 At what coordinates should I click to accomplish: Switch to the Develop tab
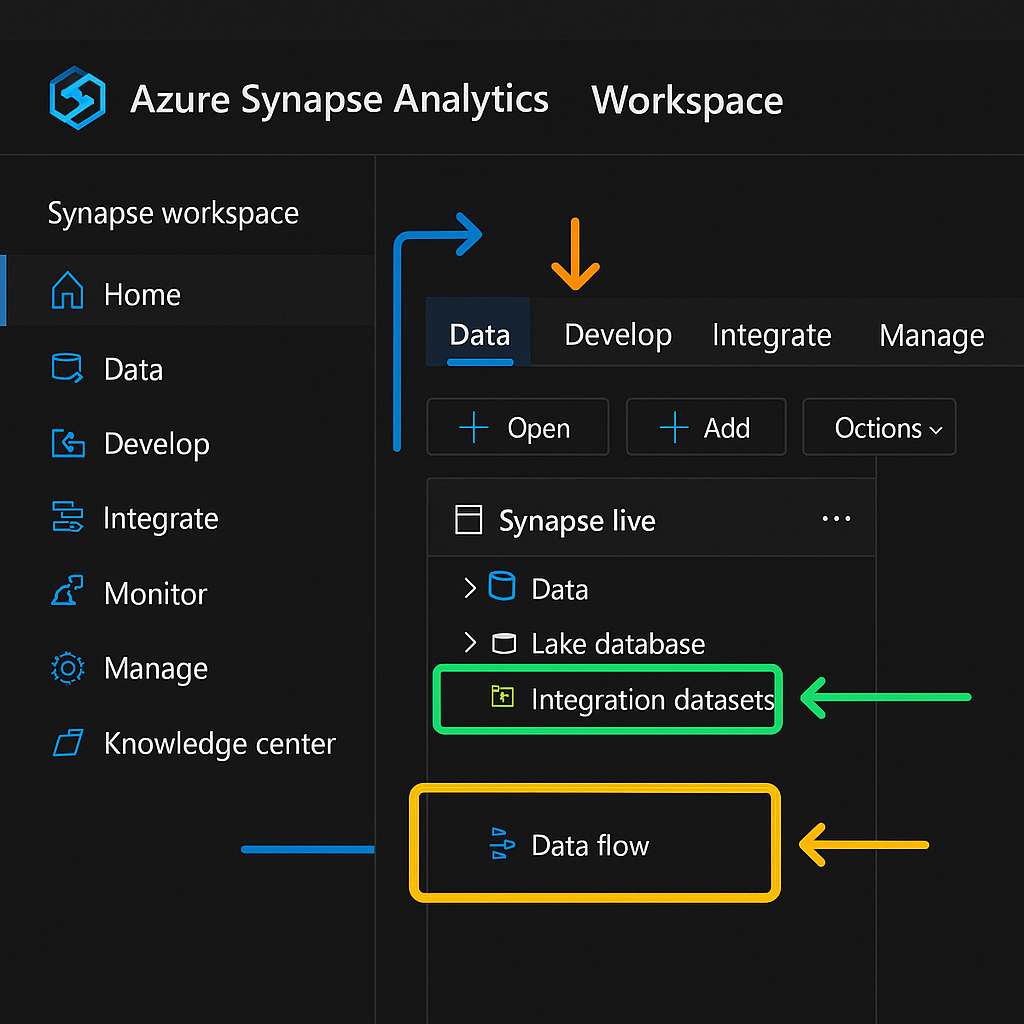pos(618,334)
